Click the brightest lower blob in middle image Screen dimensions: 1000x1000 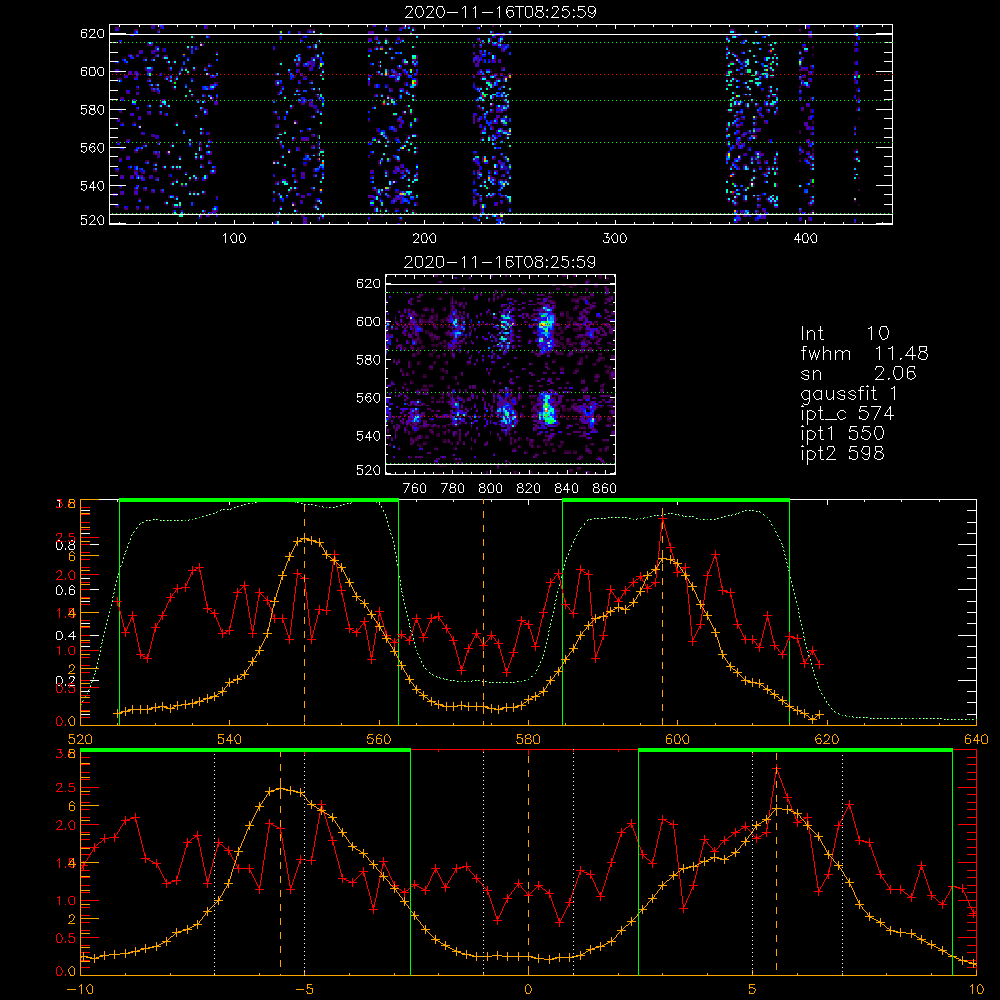pos(547,412)
